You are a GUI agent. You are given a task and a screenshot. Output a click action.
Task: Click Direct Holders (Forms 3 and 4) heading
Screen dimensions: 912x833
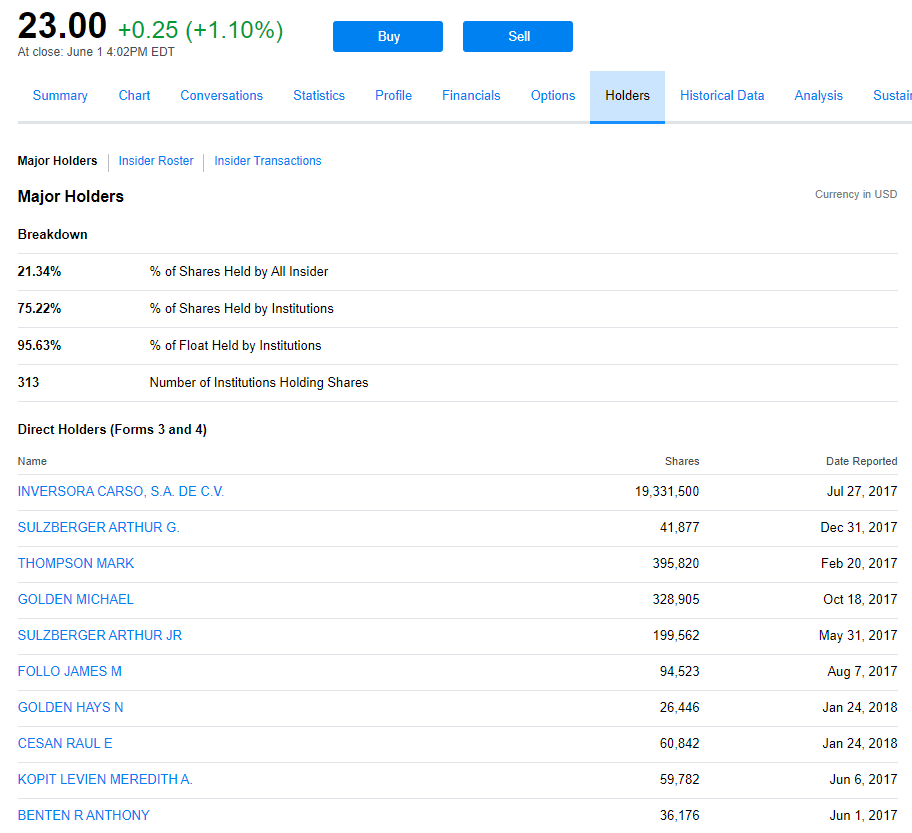tap(112, 430)
